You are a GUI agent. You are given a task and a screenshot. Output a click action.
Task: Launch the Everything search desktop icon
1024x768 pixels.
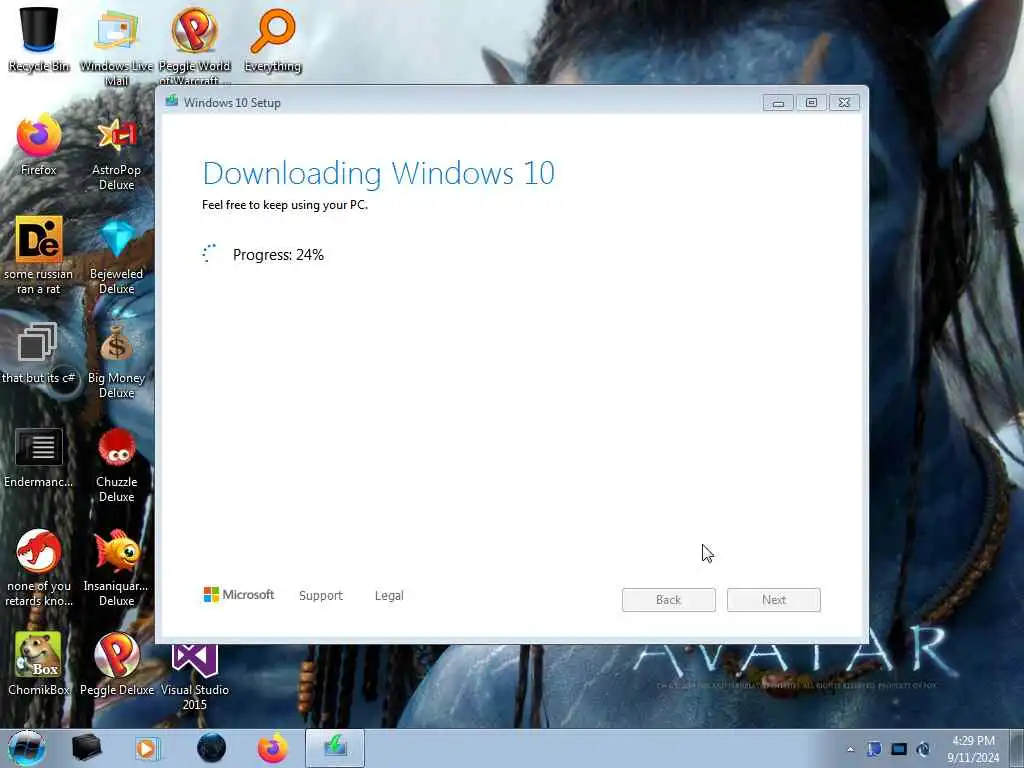[272, 38]
